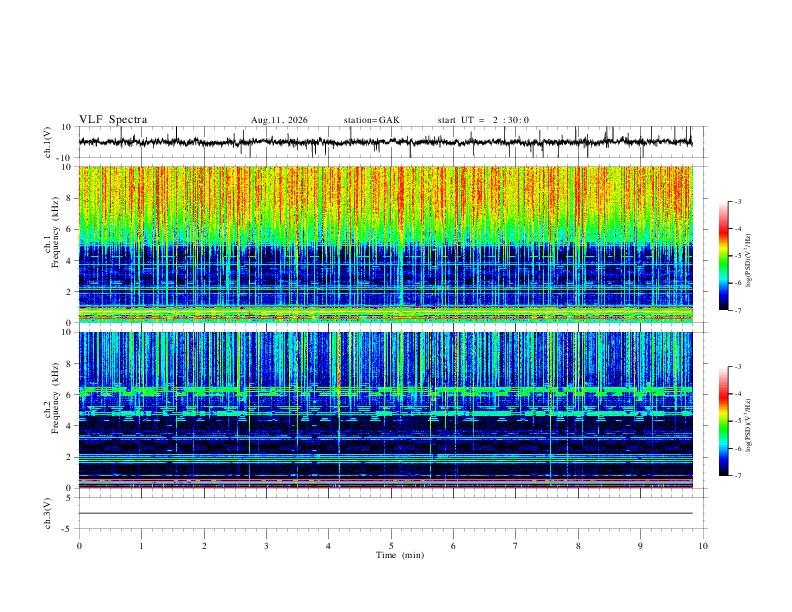Click the -3 label on upper color bar

[x=737, y=201]
